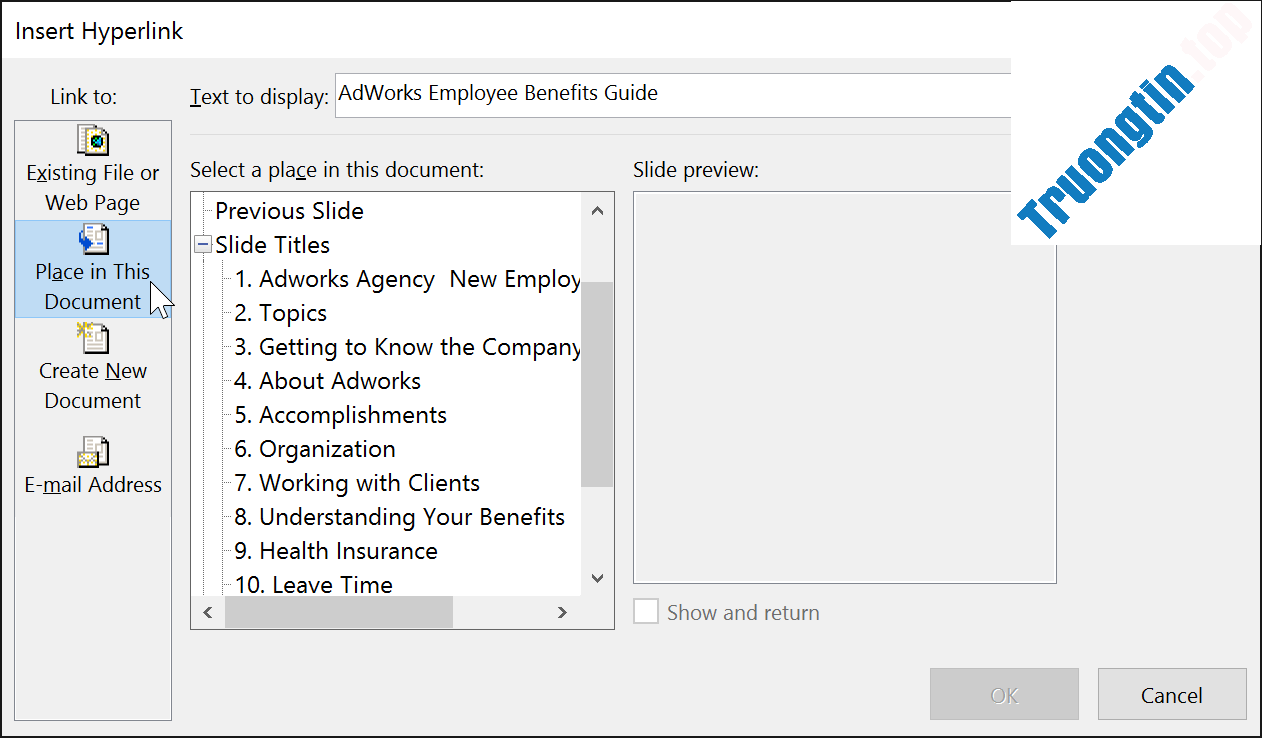This screenshot has height=738, width=1262.
Task: Select '8. Understanding Your Benefits' slide
Action: tap(400, 517)
